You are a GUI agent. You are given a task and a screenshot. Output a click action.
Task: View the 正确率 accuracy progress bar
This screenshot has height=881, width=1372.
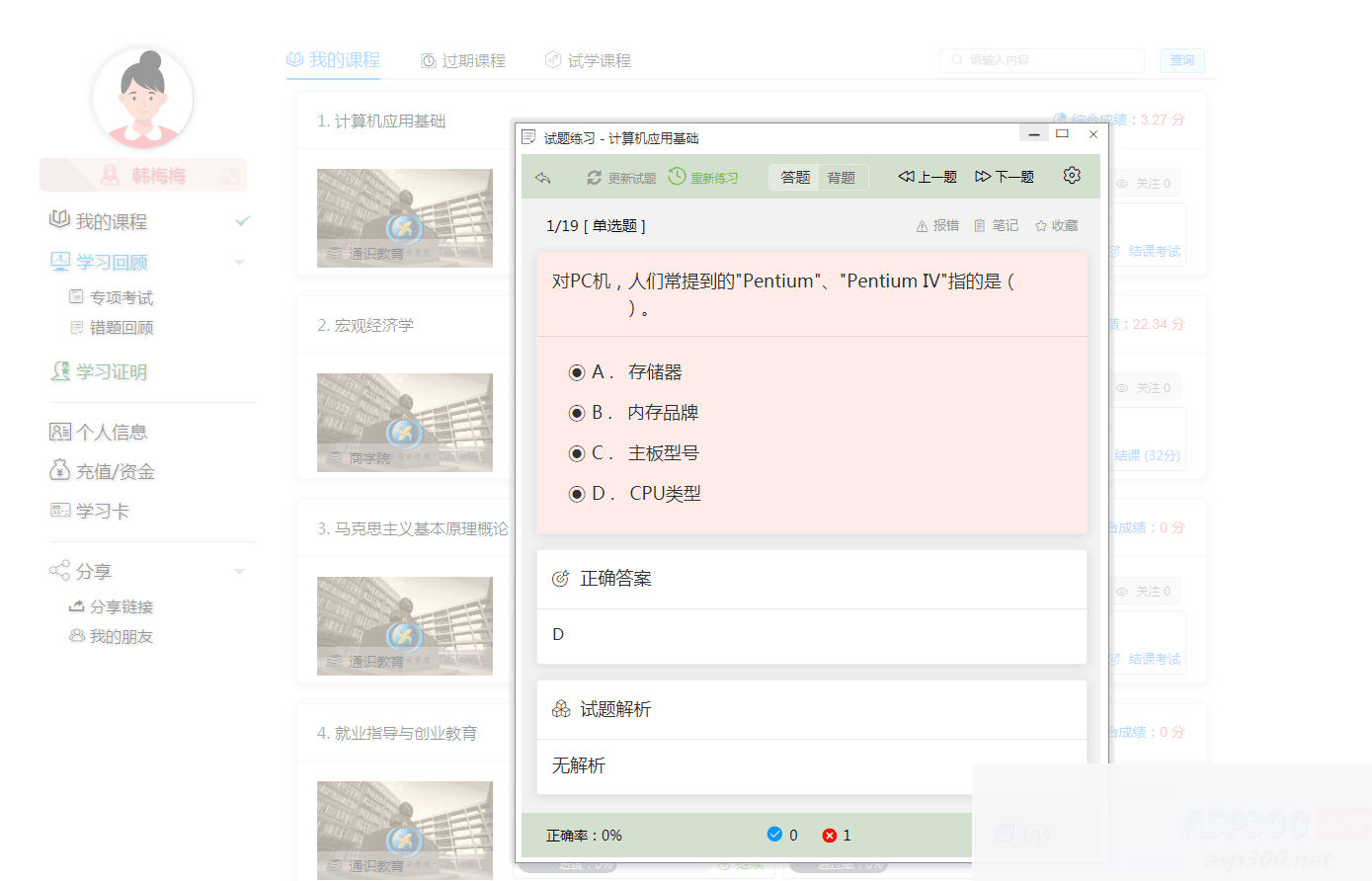point(584,835)
